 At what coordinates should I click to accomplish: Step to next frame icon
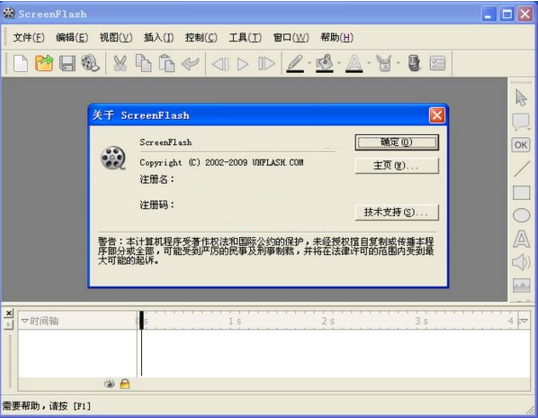[x=267, y=64]
